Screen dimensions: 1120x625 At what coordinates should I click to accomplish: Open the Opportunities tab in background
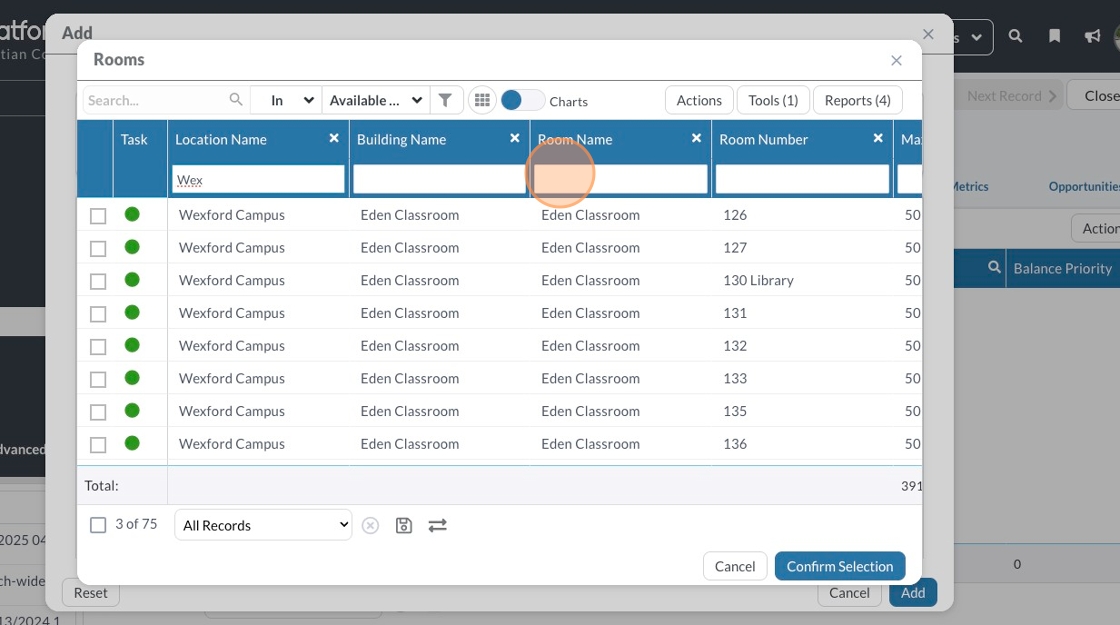point(1084,186)
